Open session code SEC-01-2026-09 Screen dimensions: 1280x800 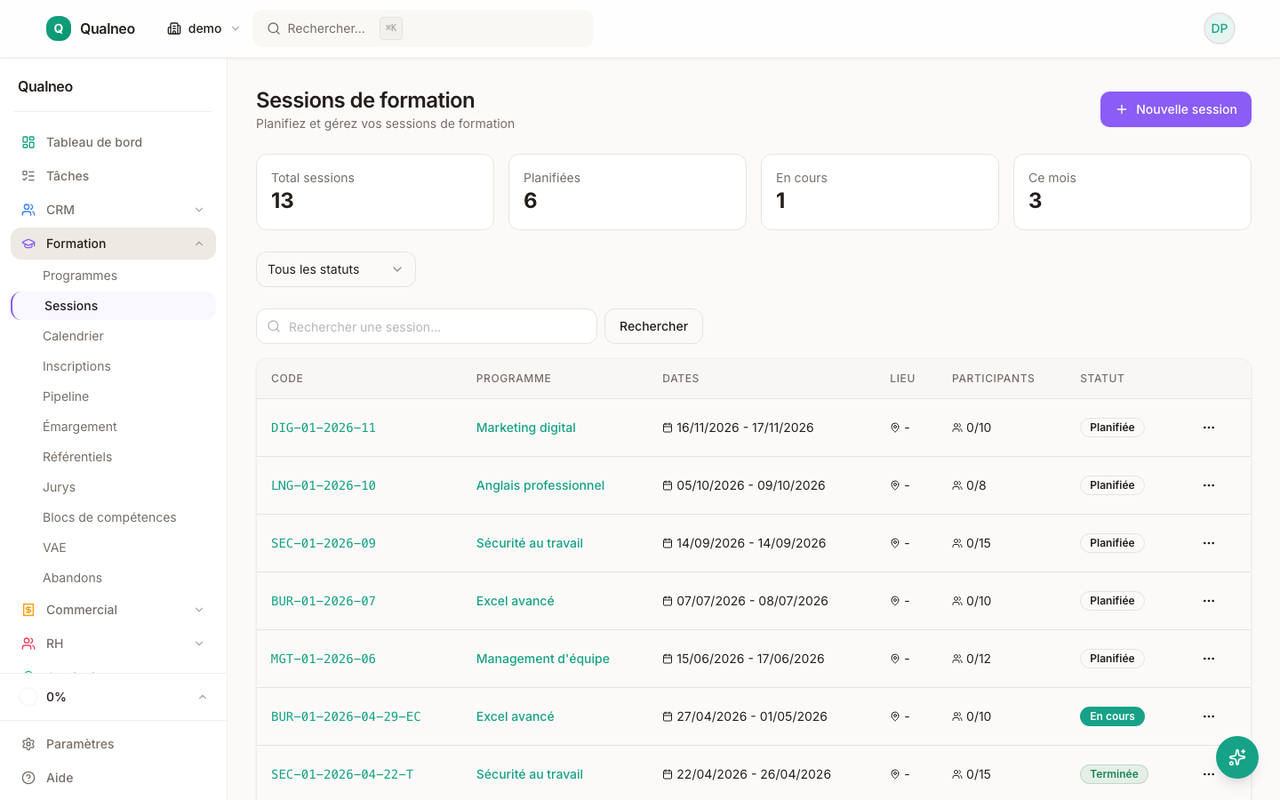323,544
